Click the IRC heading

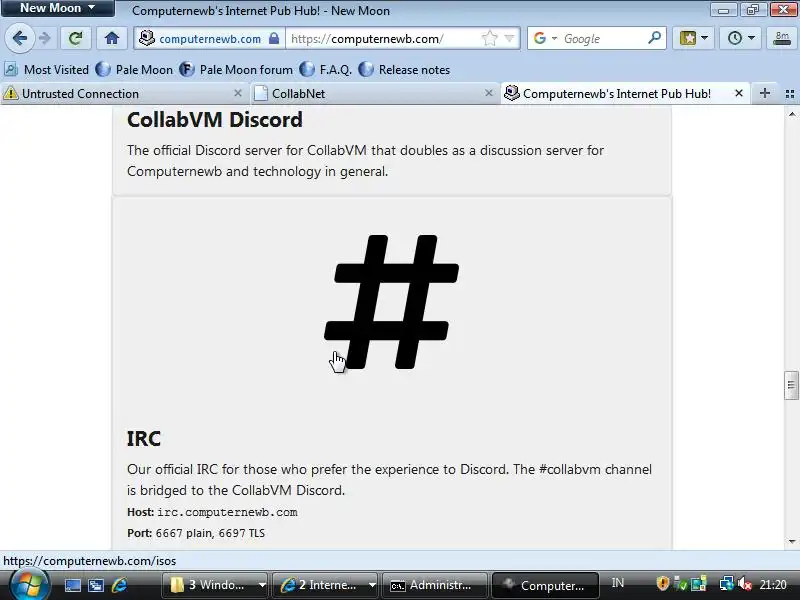pos(144,439)
